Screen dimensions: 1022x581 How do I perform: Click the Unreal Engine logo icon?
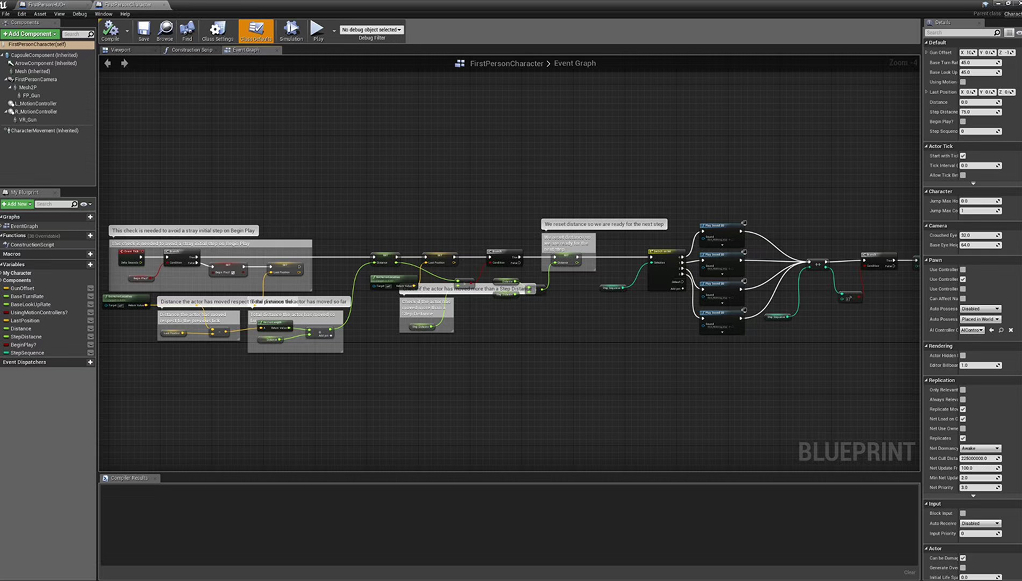pyautogui.click(x=4, y=5)
